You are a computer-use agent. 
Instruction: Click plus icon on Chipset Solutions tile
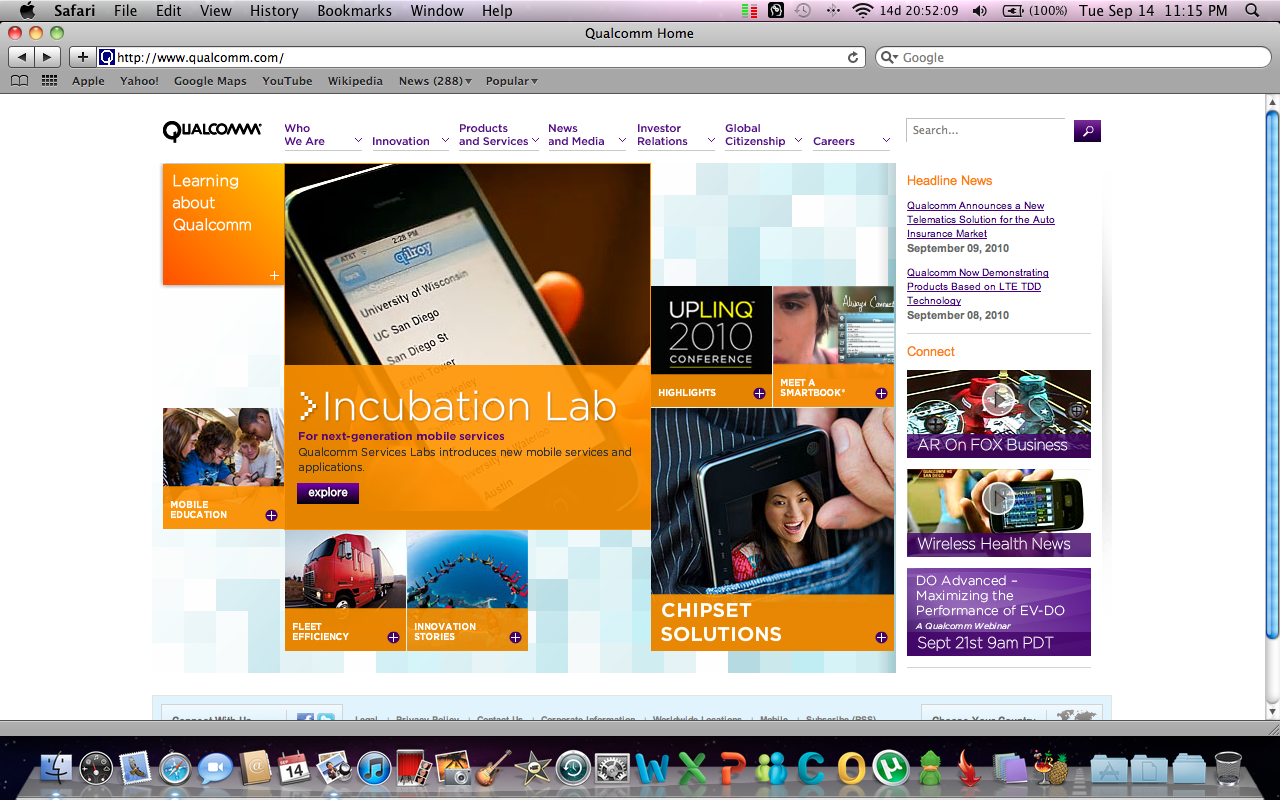[x=881, y=637]
